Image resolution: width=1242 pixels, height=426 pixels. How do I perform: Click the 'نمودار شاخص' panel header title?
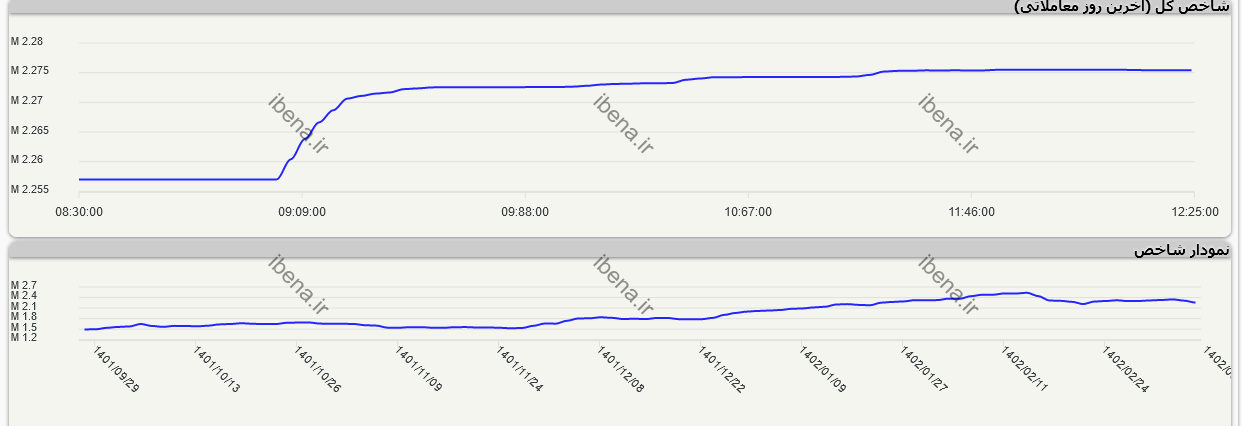tap(1181, 250)
